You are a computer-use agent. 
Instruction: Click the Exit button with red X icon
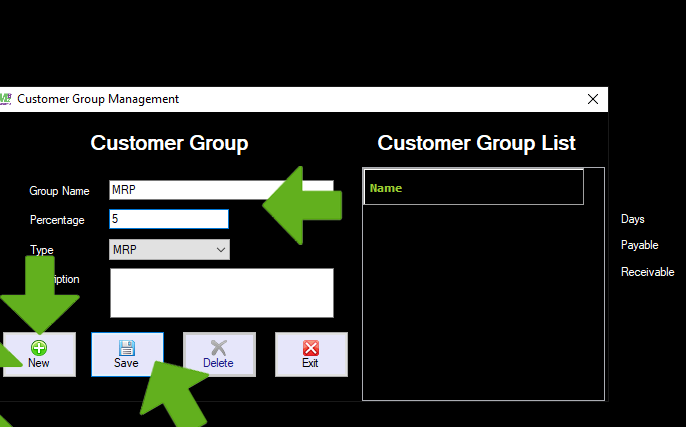311,354
